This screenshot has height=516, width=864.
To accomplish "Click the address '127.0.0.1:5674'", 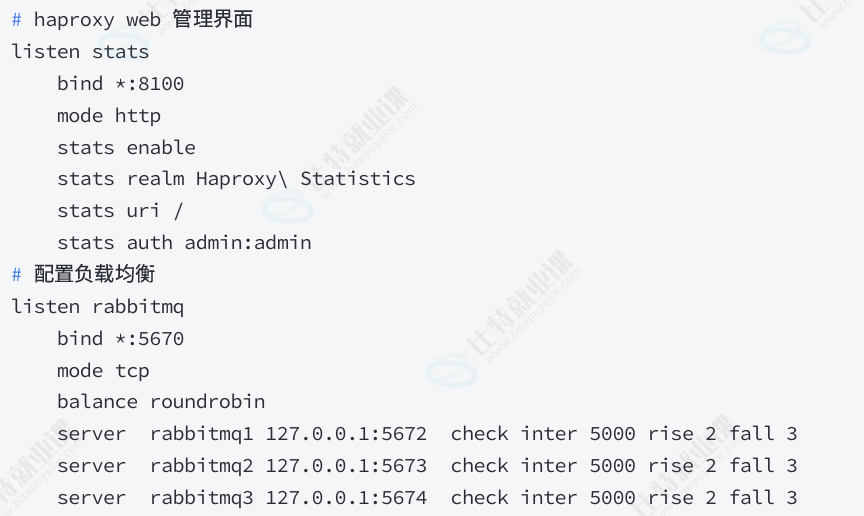I will click(x=346, y=498).
